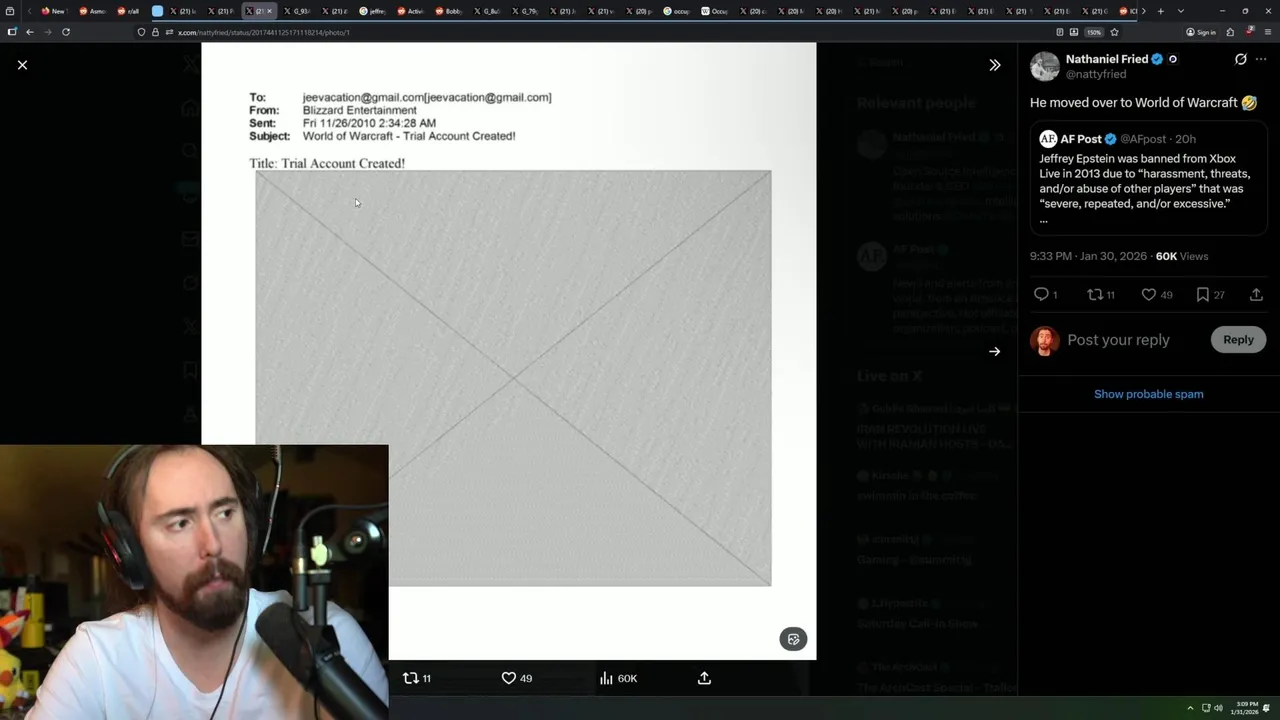
Task: Open the site security padlock icon
Action: coord(155,32)
